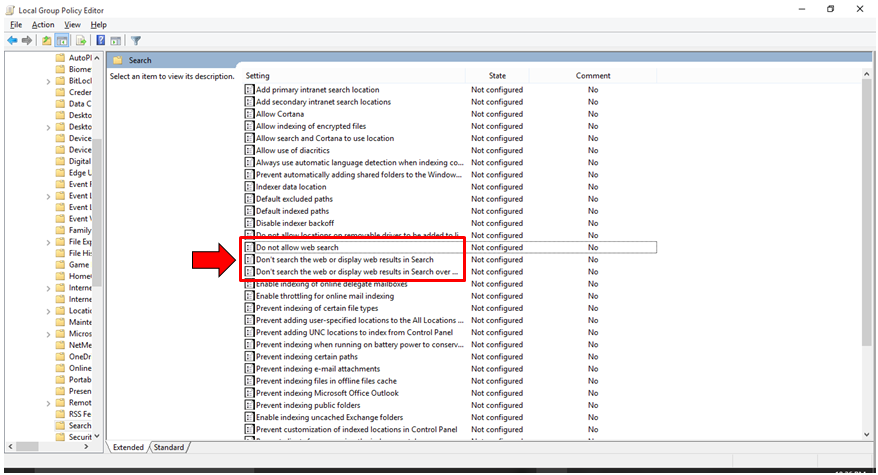Open the Action menu
This screenshot has height=475, width=878.
coord(43,25)
